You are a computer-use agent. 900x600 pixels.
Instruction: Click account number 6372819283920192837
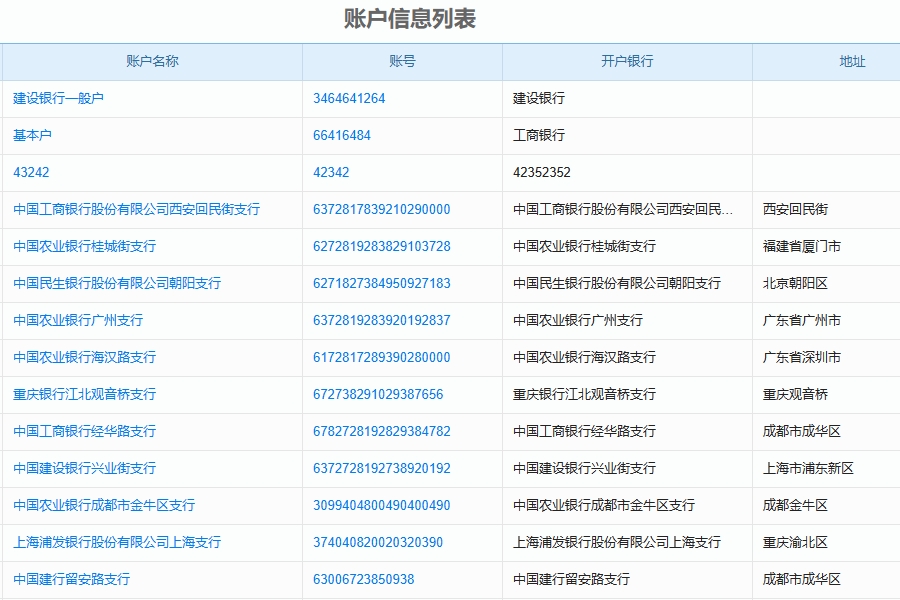point(382,320)
